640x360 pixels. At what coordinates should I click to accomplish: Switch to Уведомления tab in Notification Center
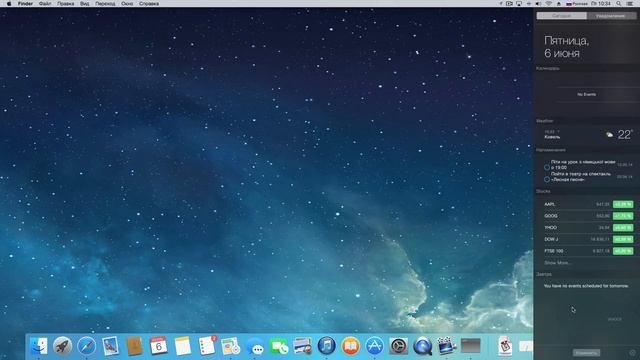pyautogui.click(x=611, y=16)
